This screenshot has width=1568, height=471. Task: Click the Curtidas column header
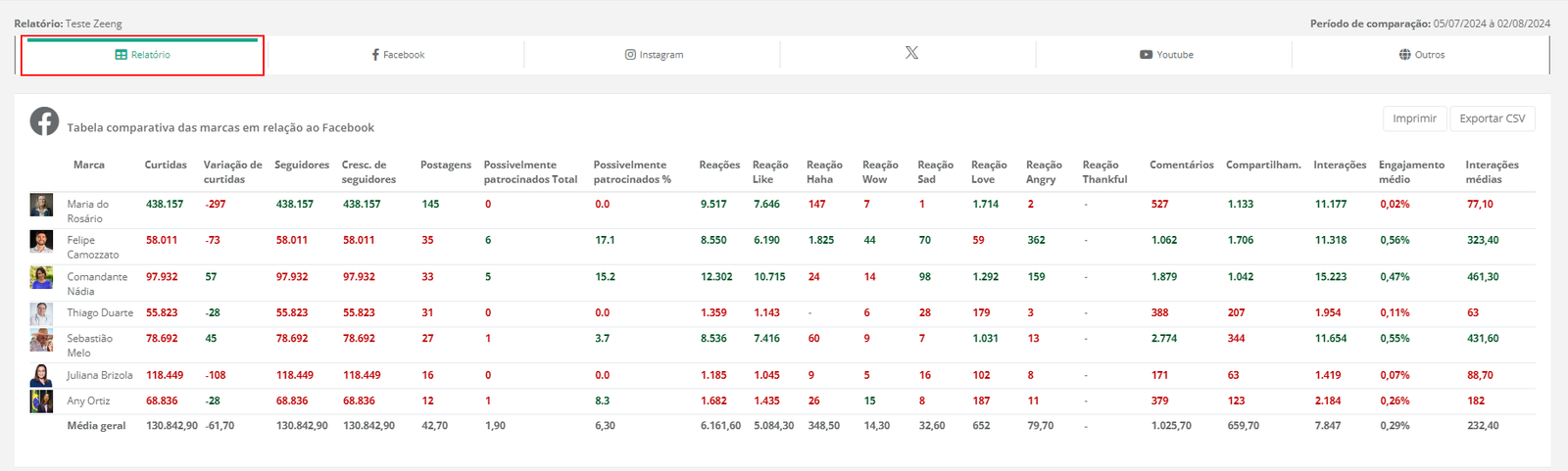click(166, 165)
